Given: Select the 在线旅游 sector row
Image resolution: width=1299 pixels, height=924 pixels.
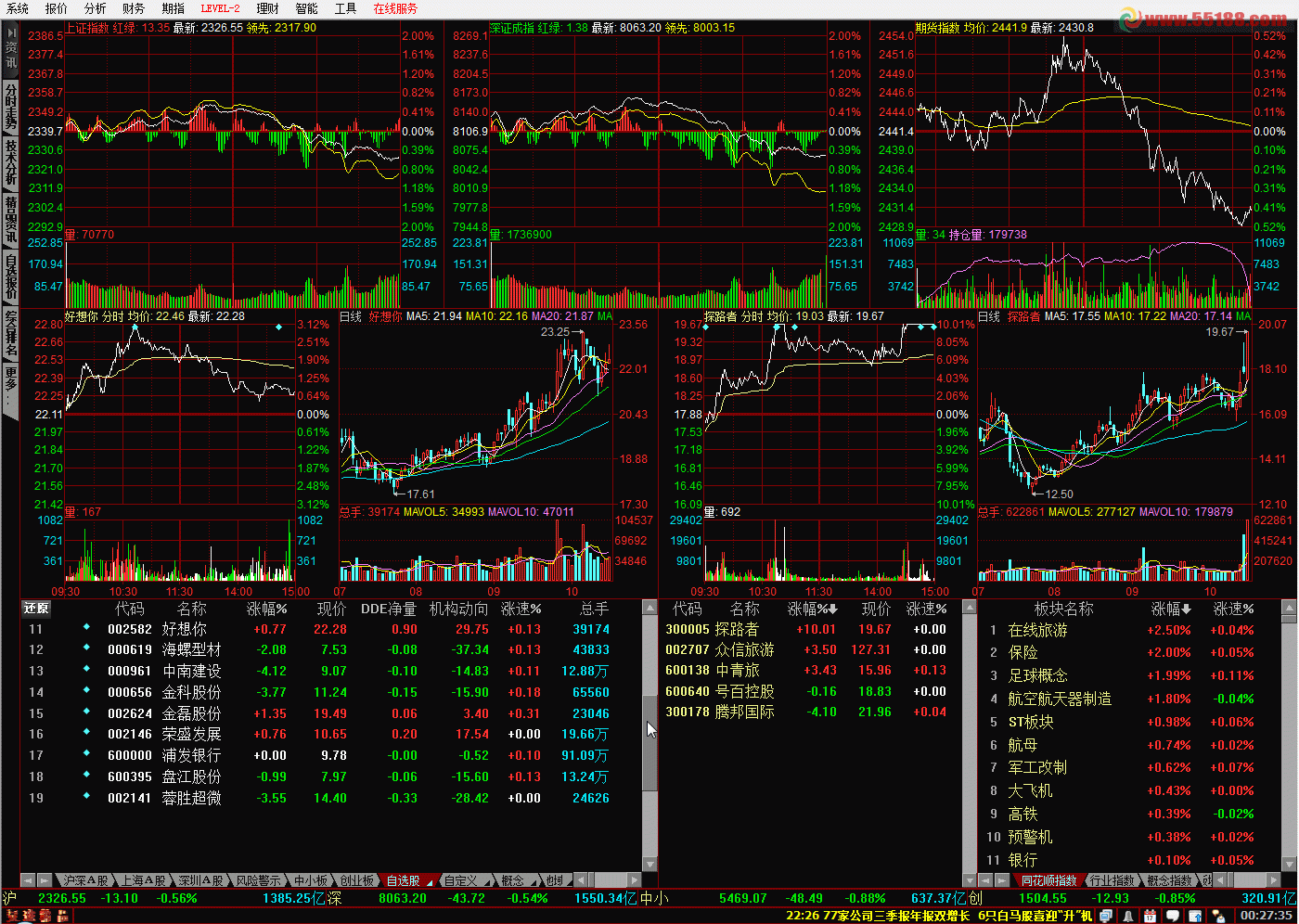Looking at the screenshot, I should coord(1128,630).
